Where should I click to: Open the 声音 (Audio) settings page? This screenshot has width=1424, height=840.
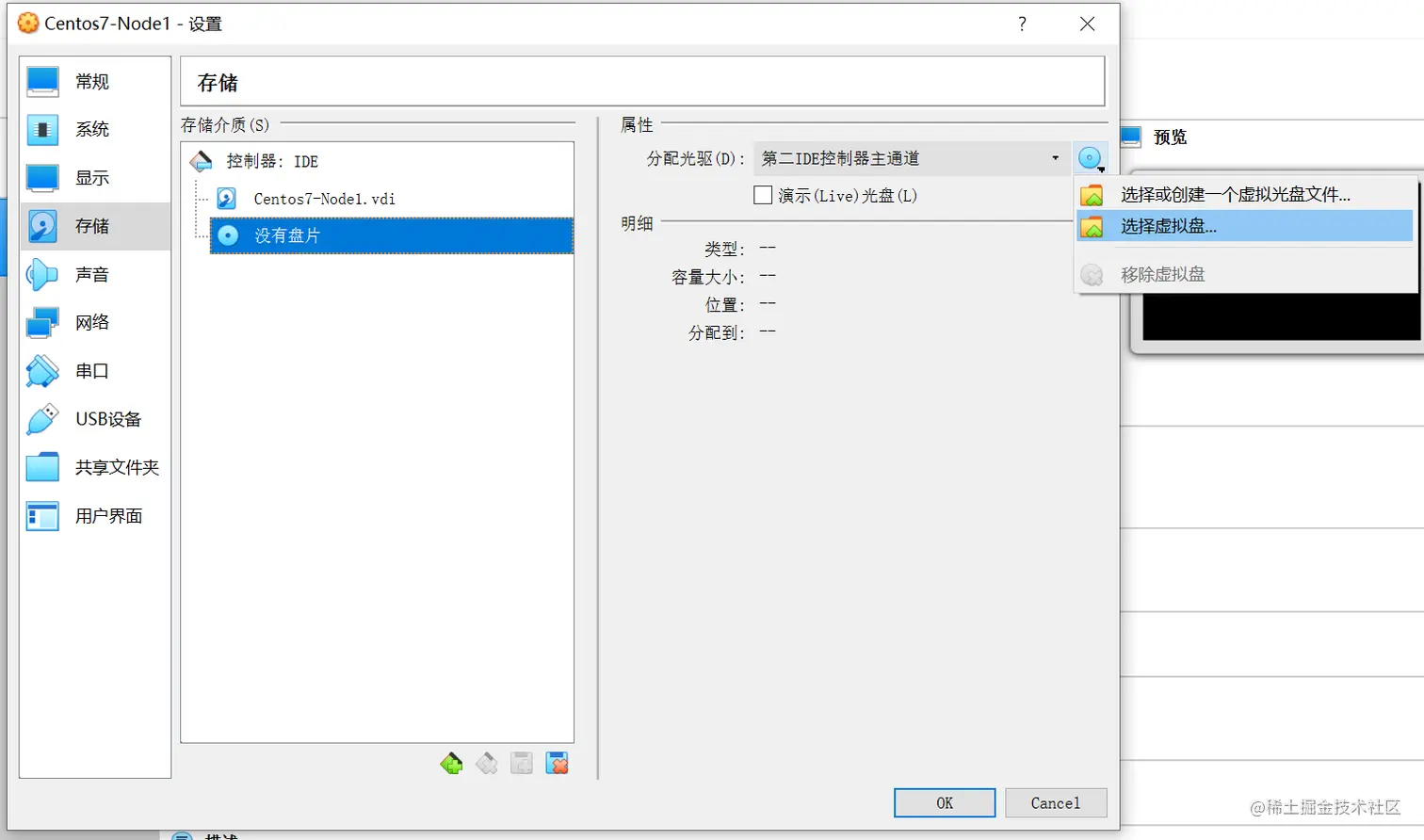[x=94, y=274]
